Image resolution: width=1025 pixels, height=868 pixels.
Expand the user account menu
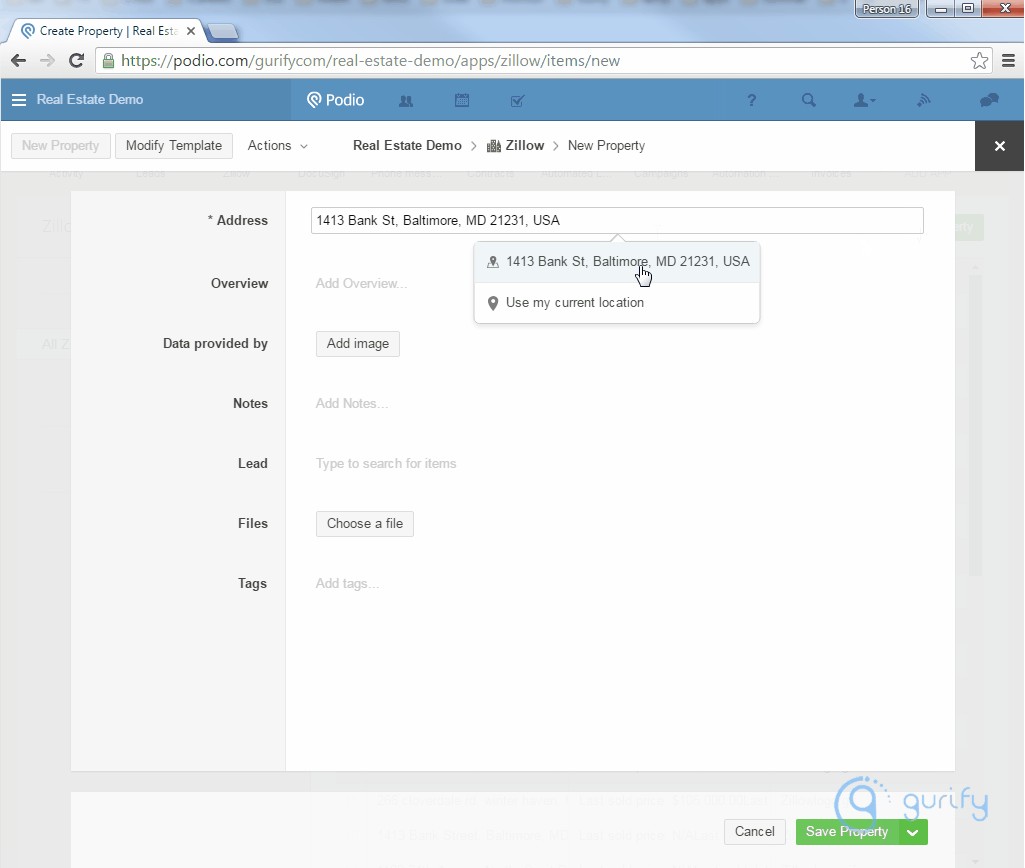coord(864,100)
